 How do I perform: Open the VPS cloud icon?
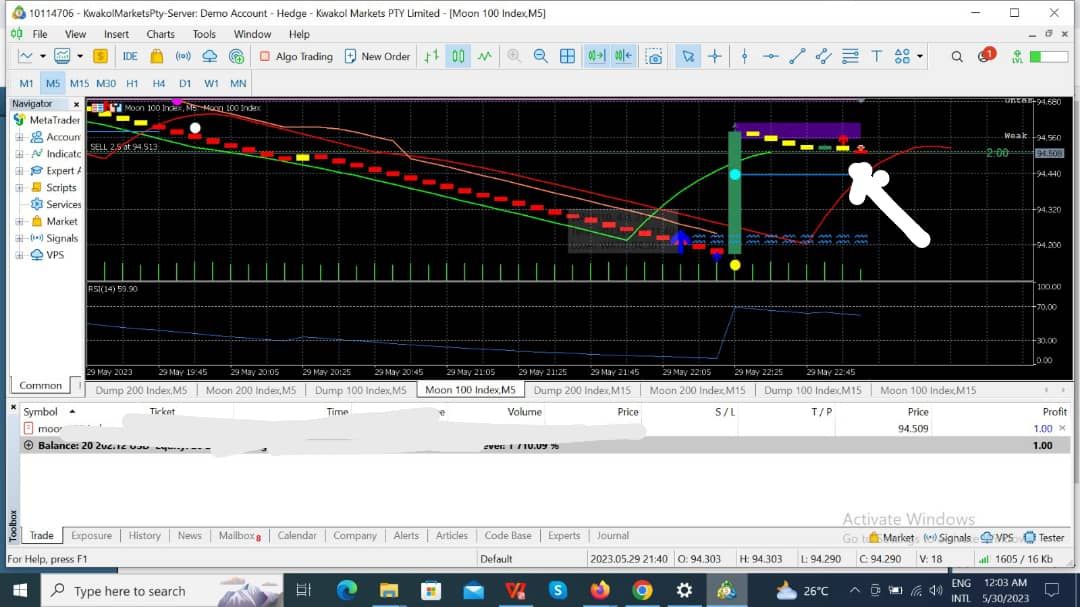209,56
